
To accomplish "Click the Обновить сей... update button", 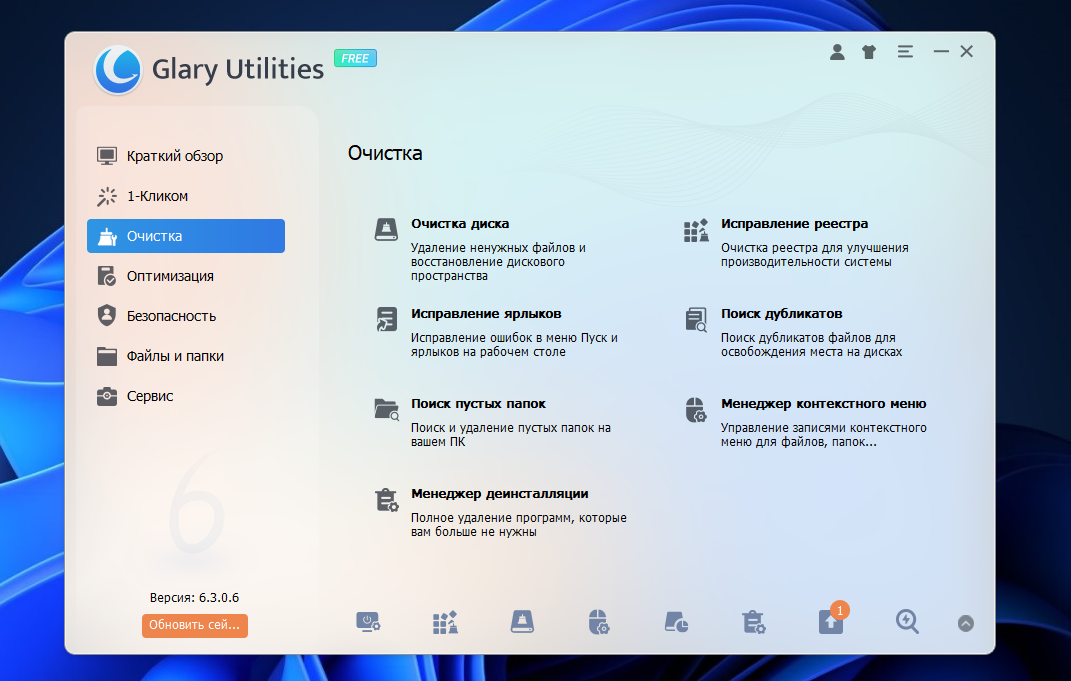I will pyautogui.click(x=195, y=625).
